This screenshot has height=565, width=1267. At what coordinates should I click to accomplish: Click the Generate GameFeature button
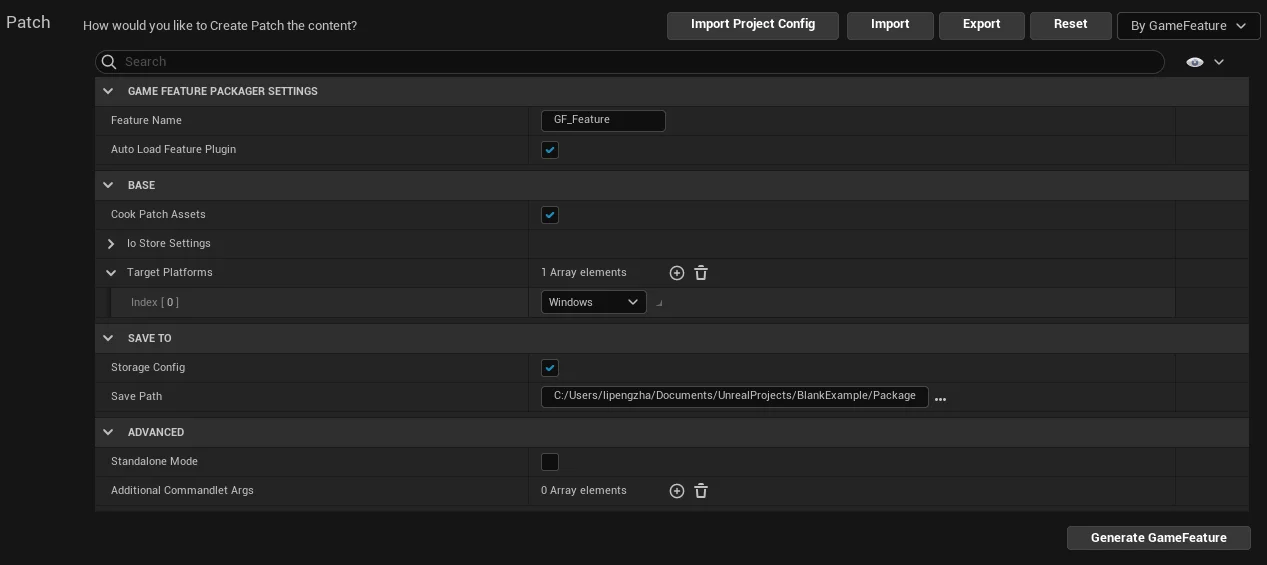1158,538
